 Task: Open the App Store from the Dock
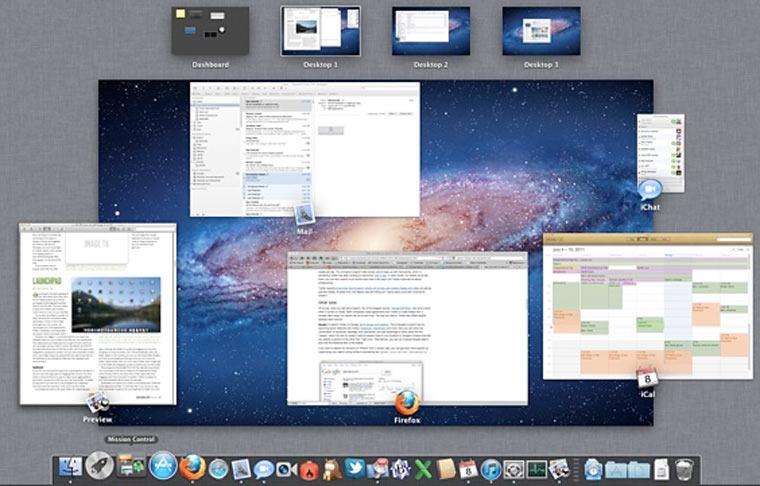coord(163,466)
